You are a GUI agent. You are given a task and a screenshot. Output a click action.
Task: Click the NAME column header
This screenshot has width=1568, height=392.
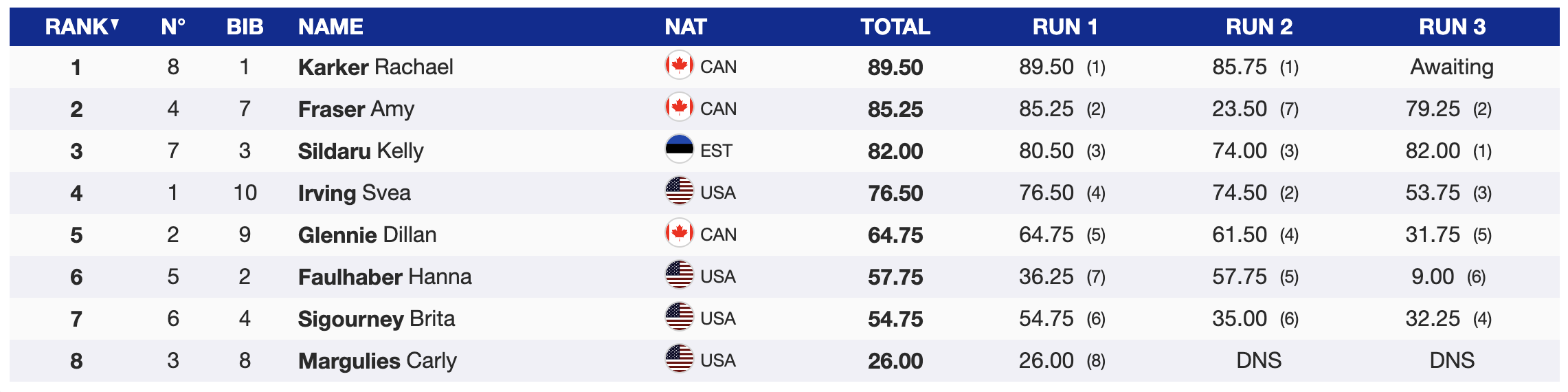[331, 27]
